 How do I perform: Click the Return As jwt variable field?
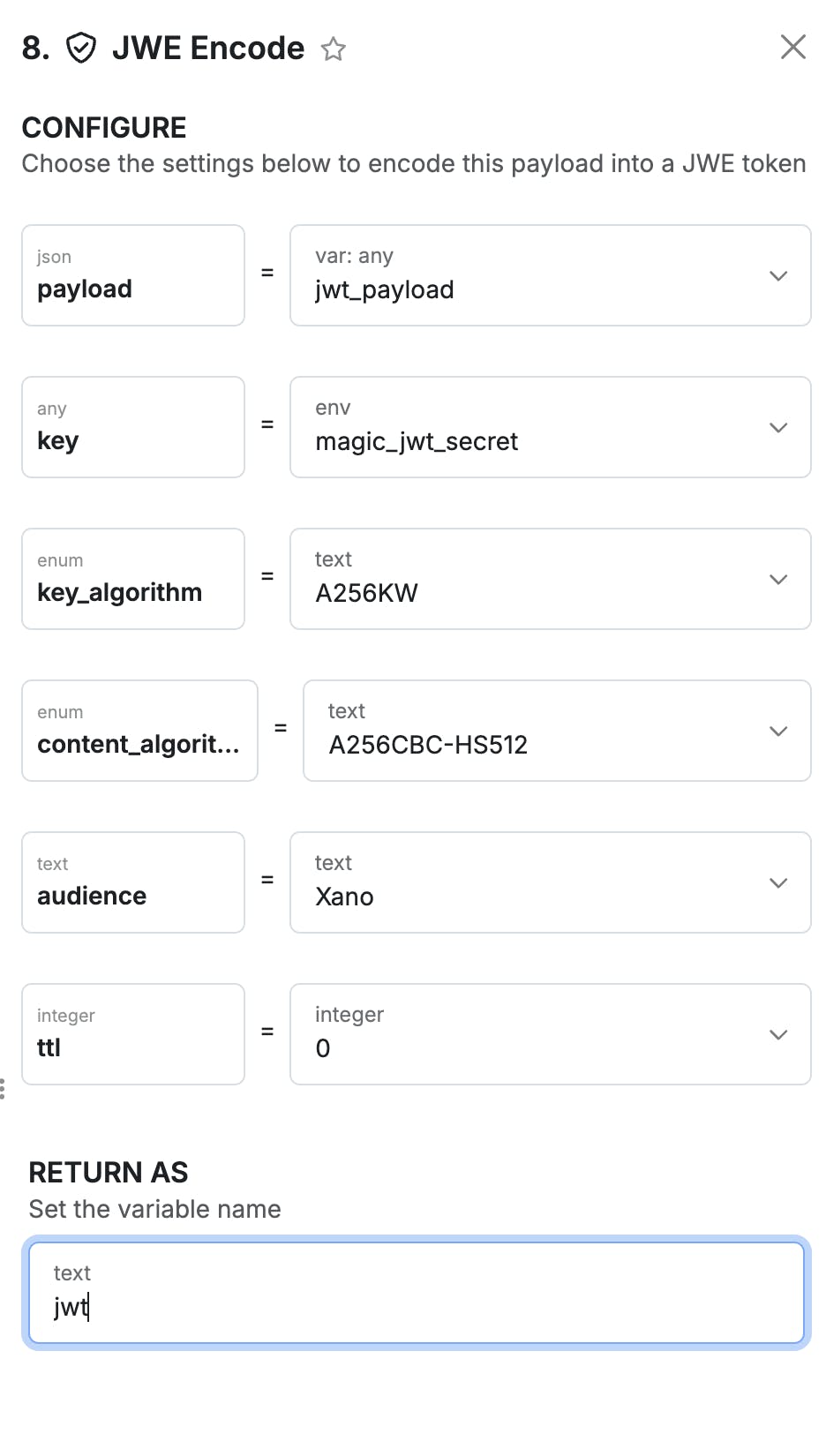[416, 1293]
